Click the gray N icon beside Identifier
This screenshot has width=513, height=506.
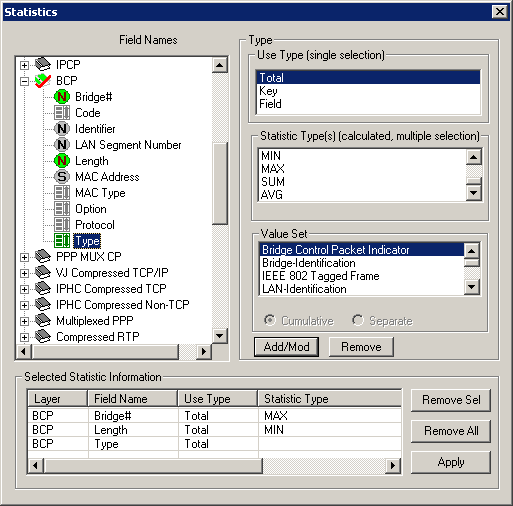[x=62, y=129]
